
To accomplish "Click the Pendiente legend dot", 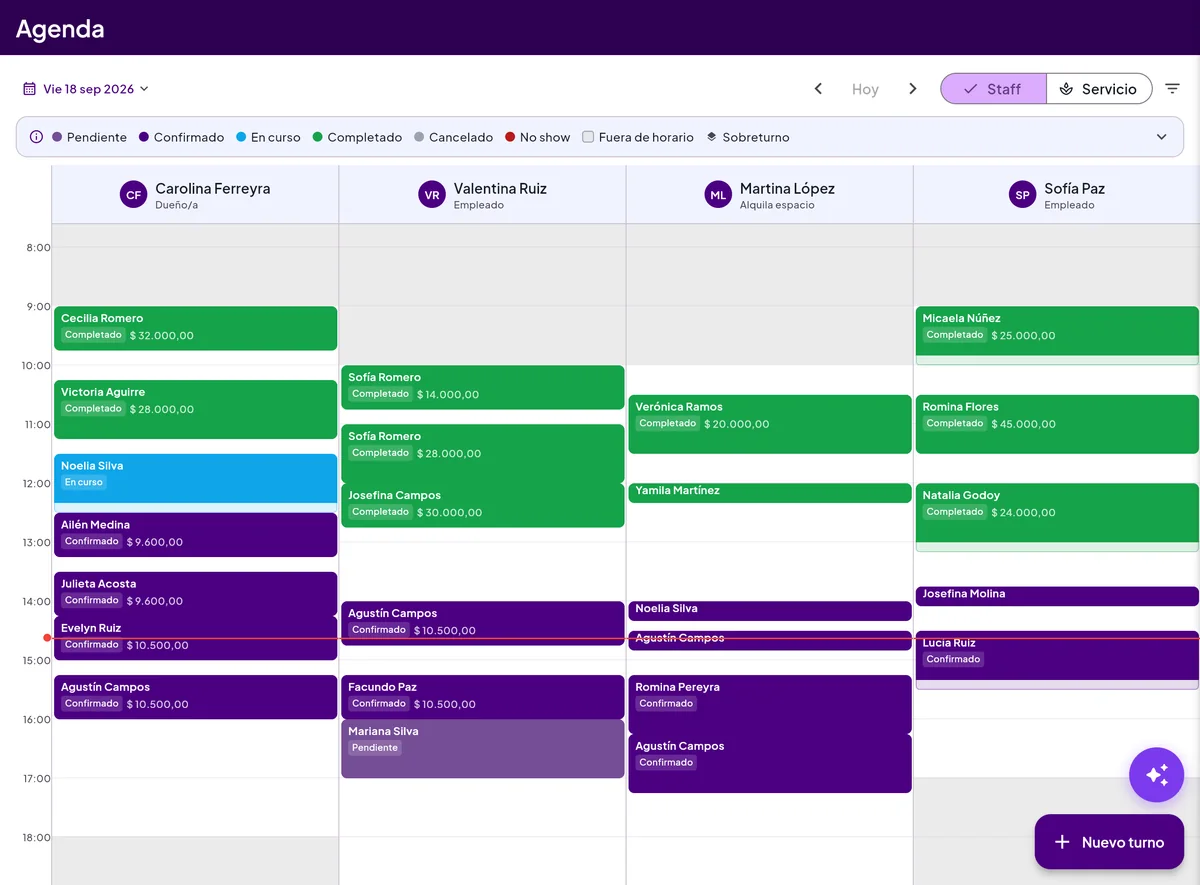I will pyautogui.click(x=57, y=137).
